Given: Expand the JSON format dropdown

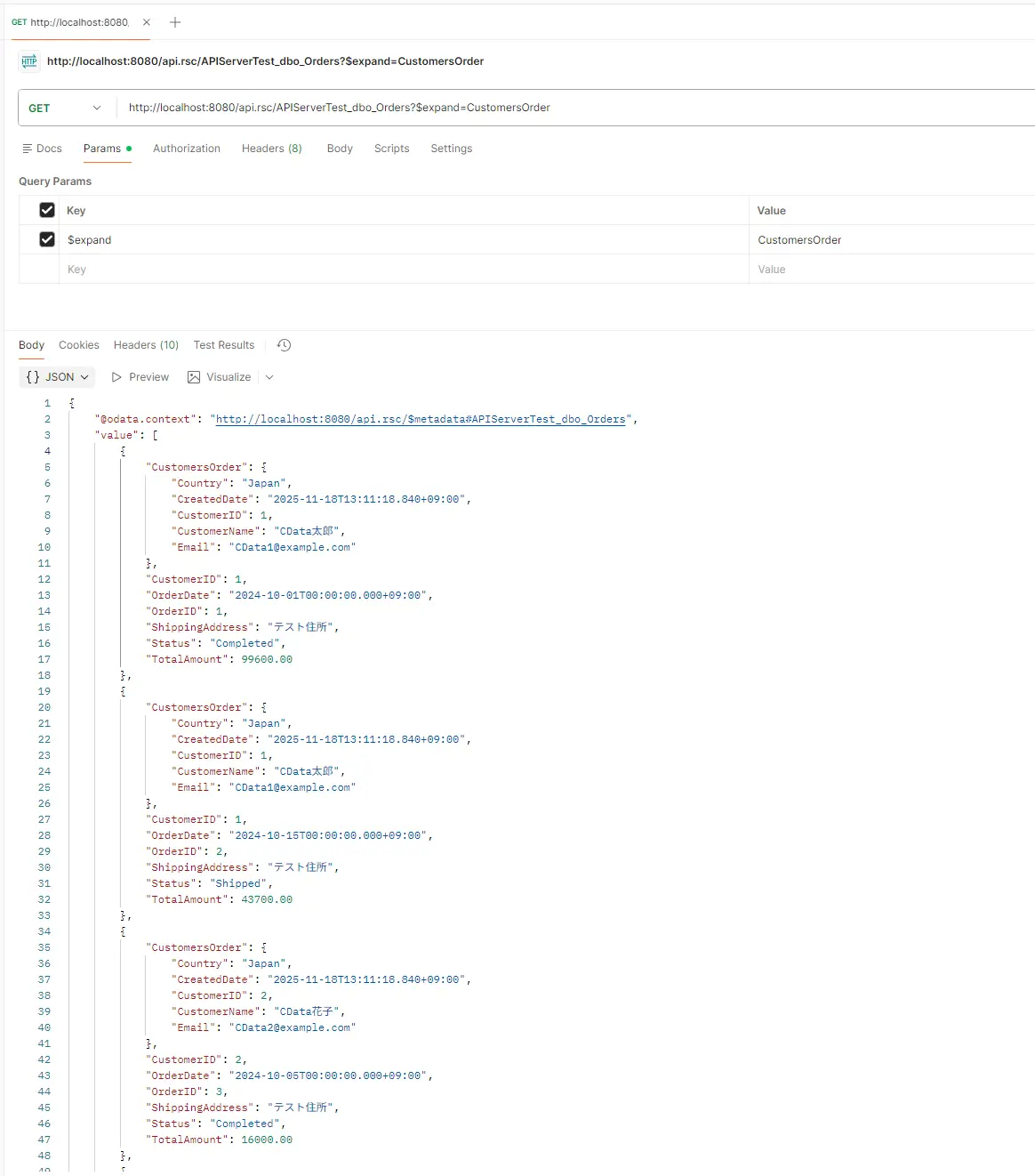Looking at the screenshot, I should tap(84, 377).
